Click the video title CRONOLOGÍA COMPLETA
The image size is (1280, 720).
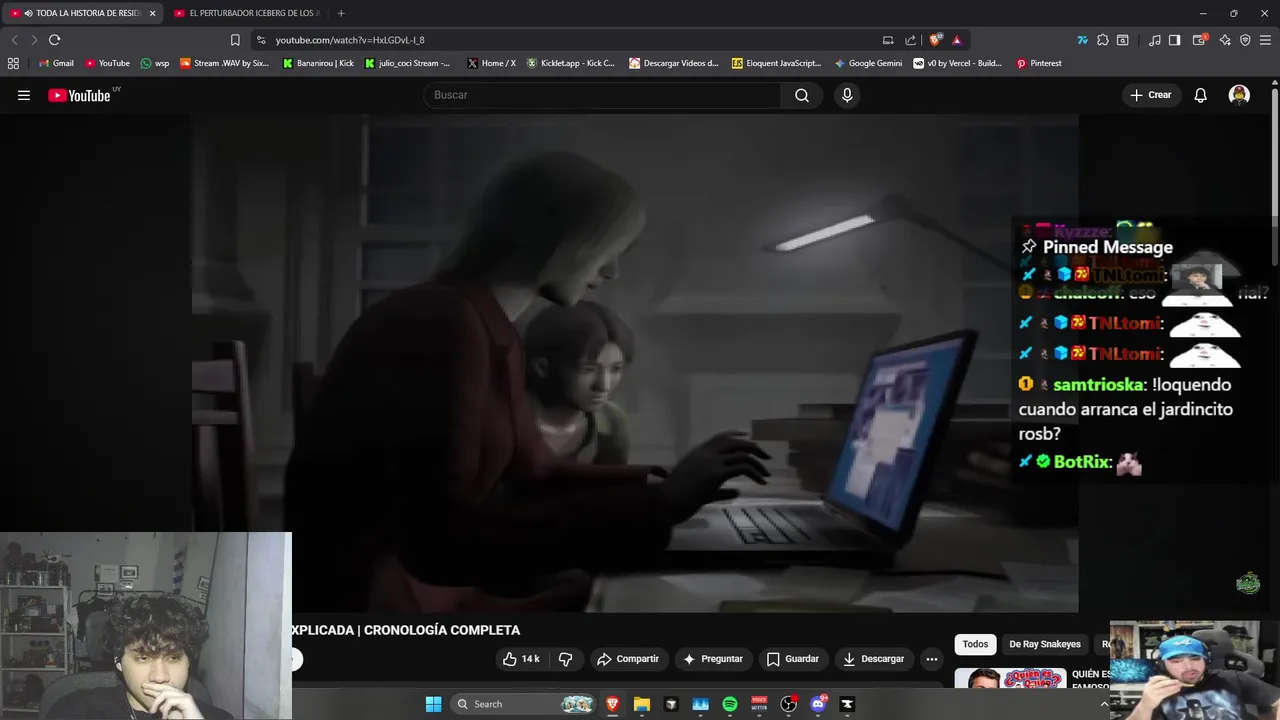click(x=406, y=630)
